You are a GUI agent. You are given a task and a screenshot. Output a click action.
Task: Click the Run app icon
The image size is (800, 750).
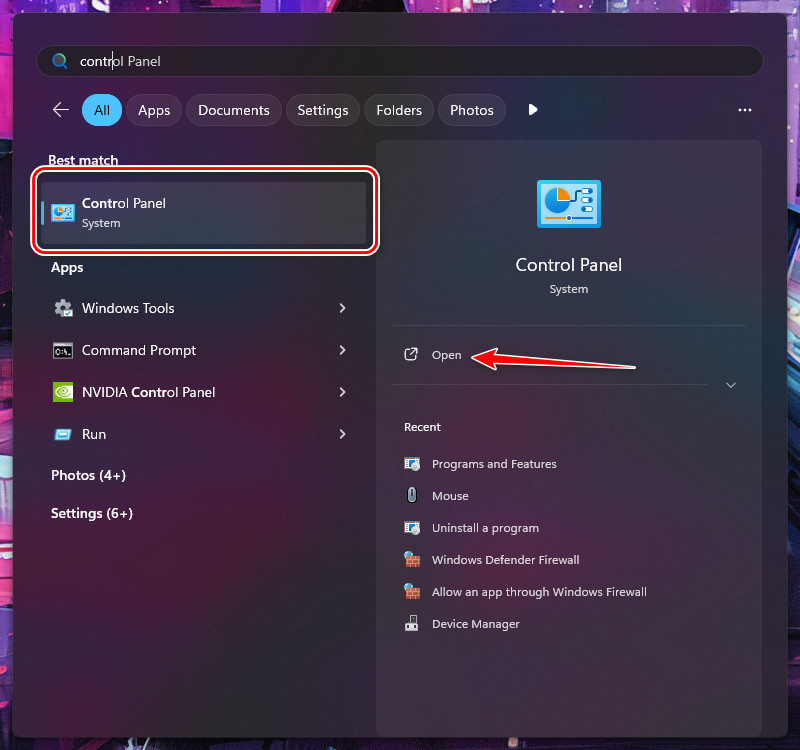point(63,435)
